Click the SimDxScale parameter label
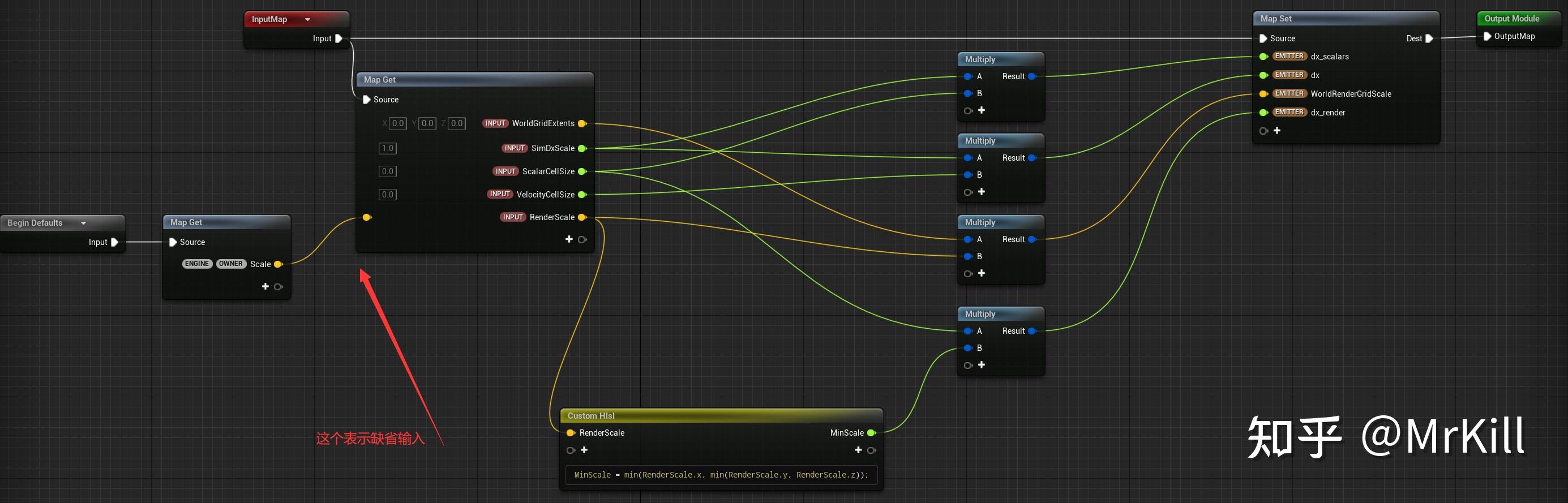 coord(552,148)
